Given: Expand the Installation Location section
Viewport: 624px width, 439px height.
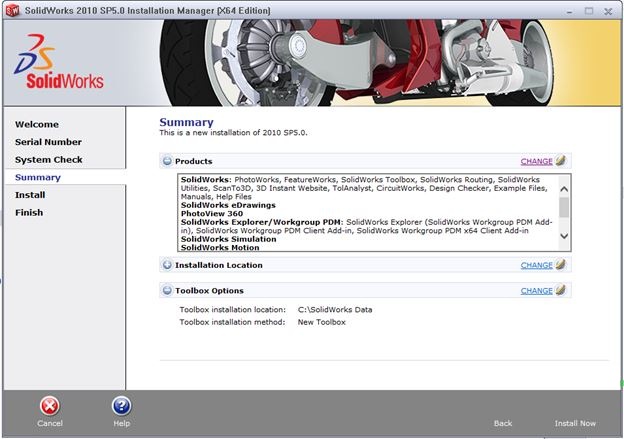Looking at the screenshot, I should (x=167, y=265).
